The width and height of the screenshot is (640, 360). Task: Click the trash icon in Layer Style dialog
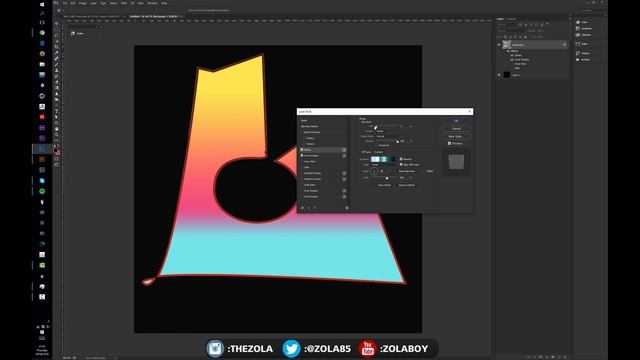(347, 208)
